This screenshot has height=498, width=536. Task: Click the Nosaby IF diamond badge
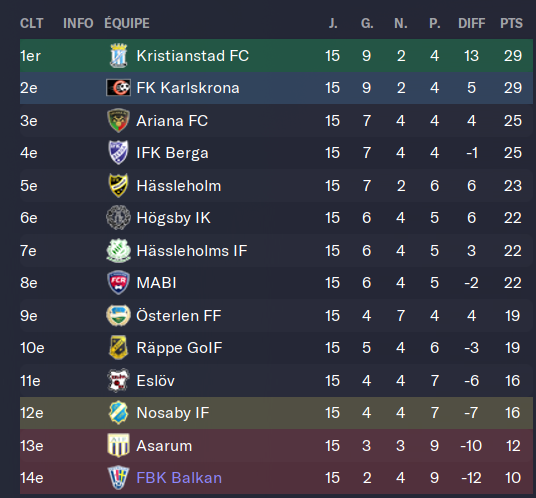click(x=118, y=413)
